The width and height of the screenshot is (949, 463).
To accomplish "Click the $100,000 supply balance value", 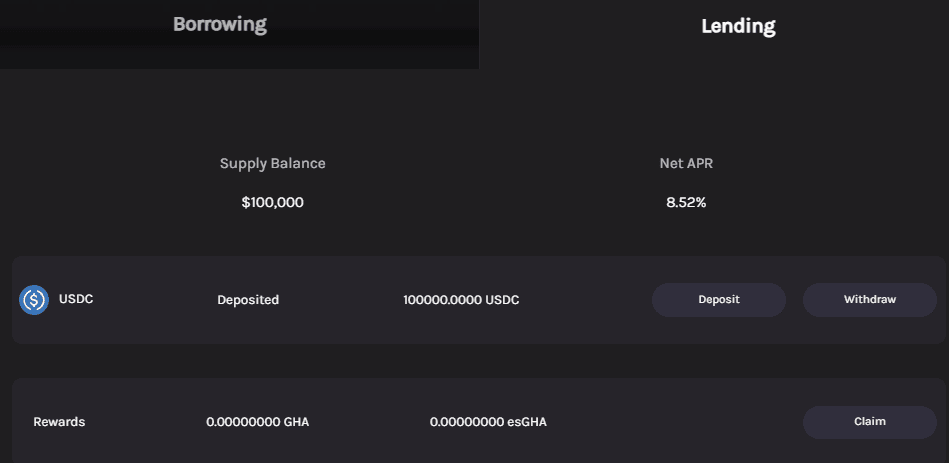I will pyautogui.click(x=272, y=202).
